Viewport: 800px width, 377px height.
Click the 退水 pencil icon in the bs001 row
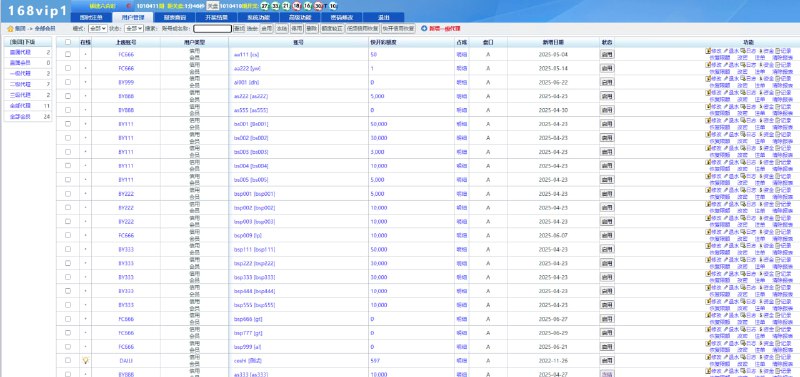click(726, 120)
